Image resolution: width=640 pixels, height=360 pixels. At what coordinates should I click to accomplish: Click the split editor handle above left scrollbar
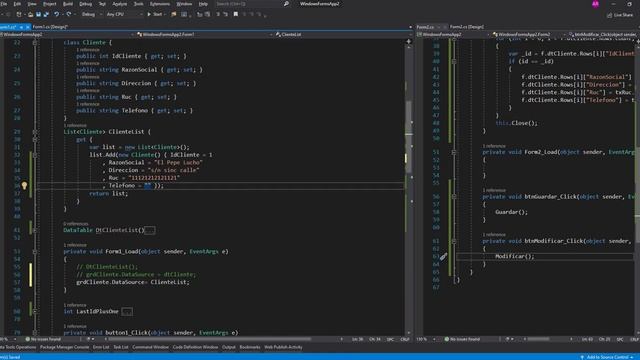(409, 42)
